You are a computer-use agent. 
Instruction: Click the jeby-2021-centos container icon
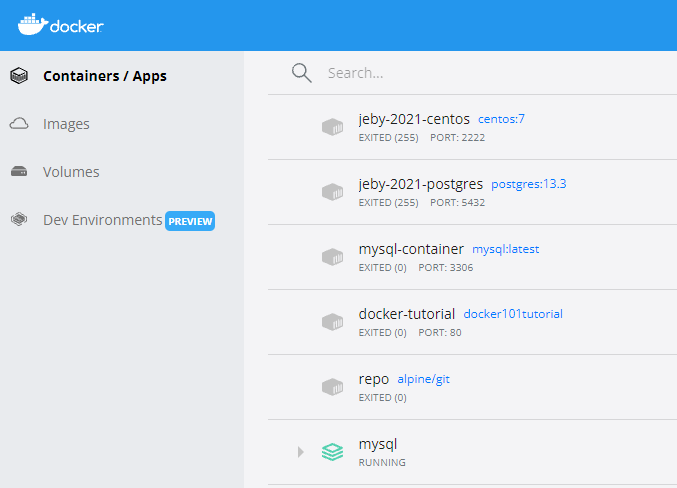tap(332, 127)
